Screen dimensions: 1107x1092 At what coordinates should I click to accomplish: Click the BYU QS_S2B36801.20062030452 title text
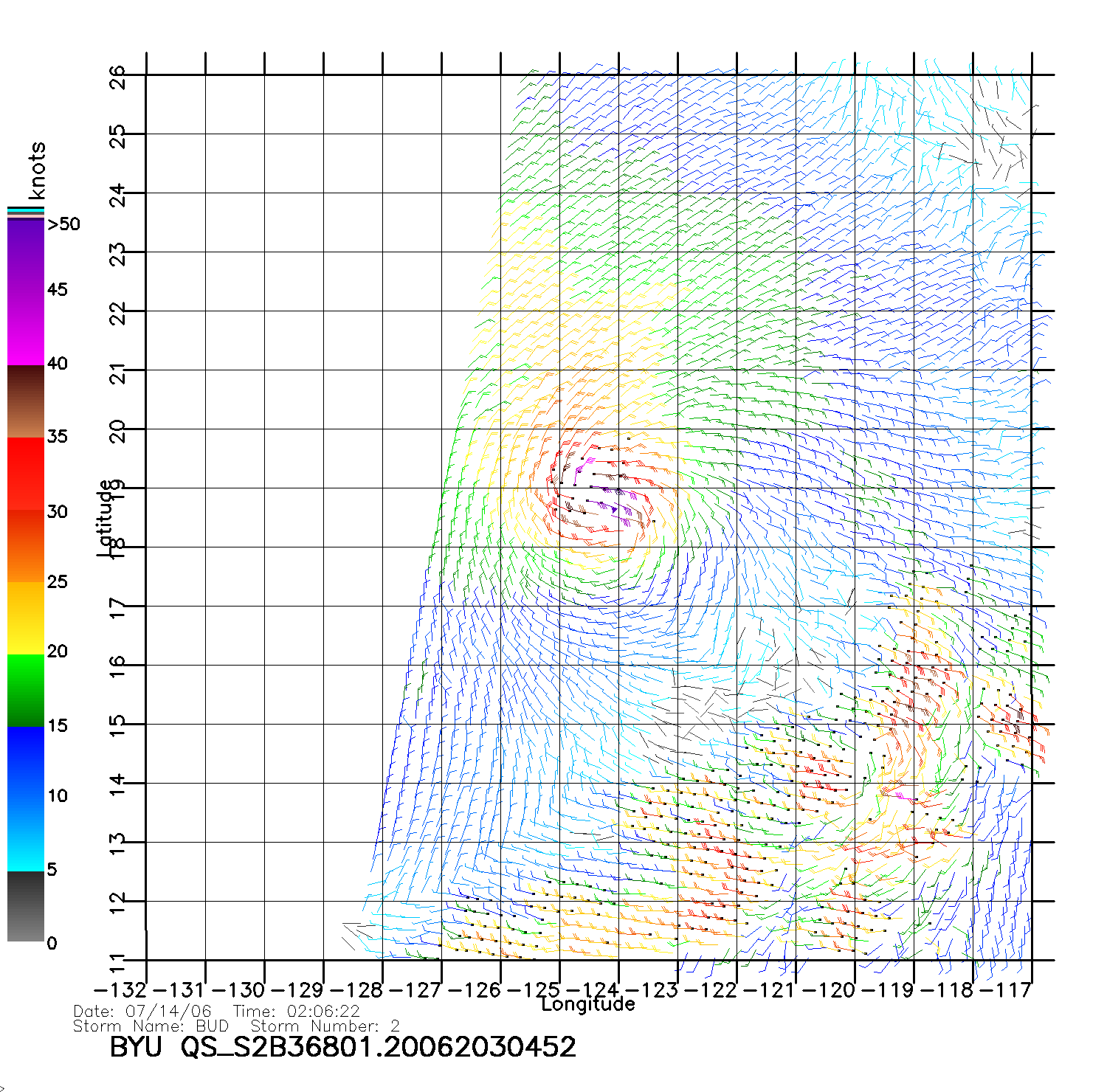342,1047
